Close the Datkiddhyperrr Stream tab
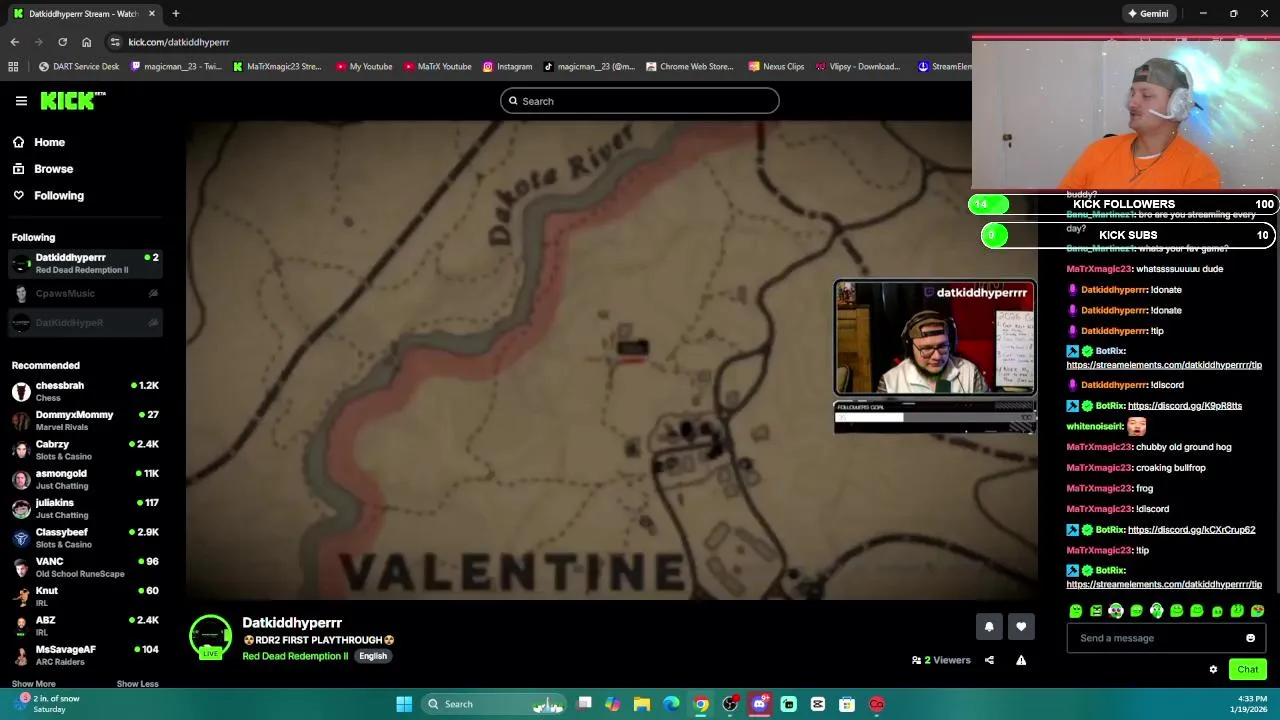The height and width of the screenshot is (720, 1280). 152,14
